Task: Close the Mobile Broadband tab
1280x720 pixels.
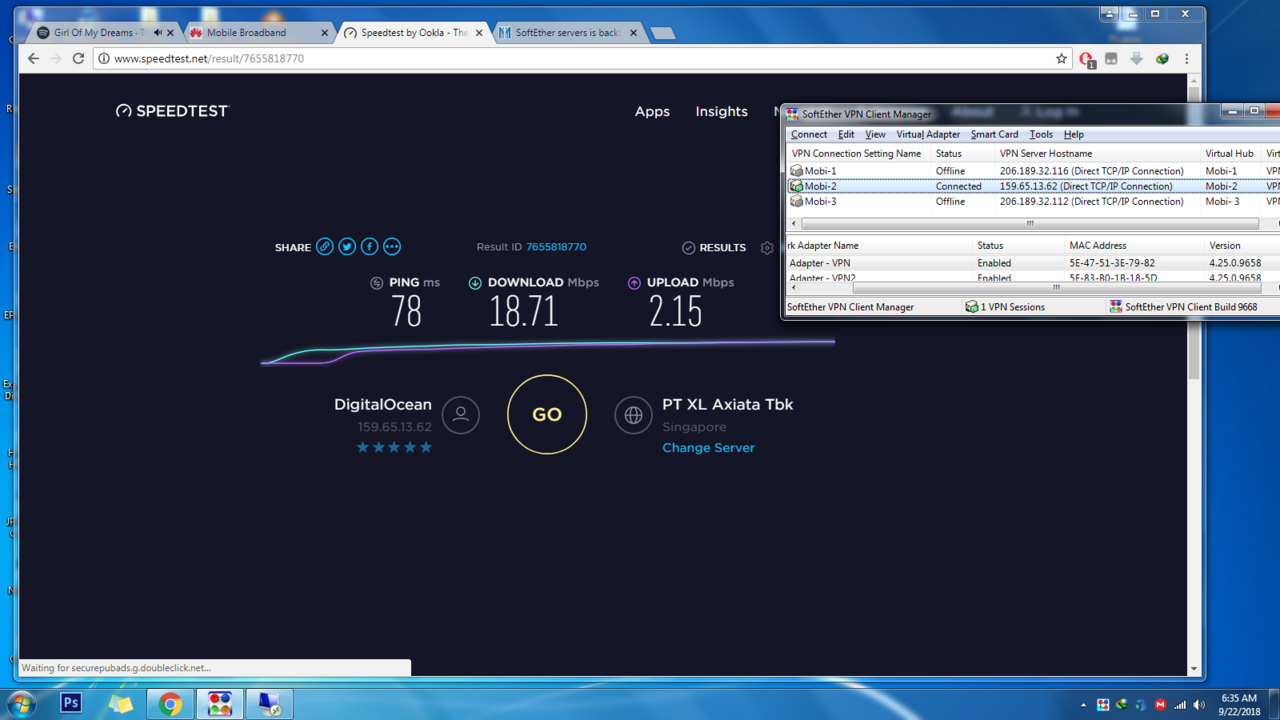Action: (x=325, y=33)
